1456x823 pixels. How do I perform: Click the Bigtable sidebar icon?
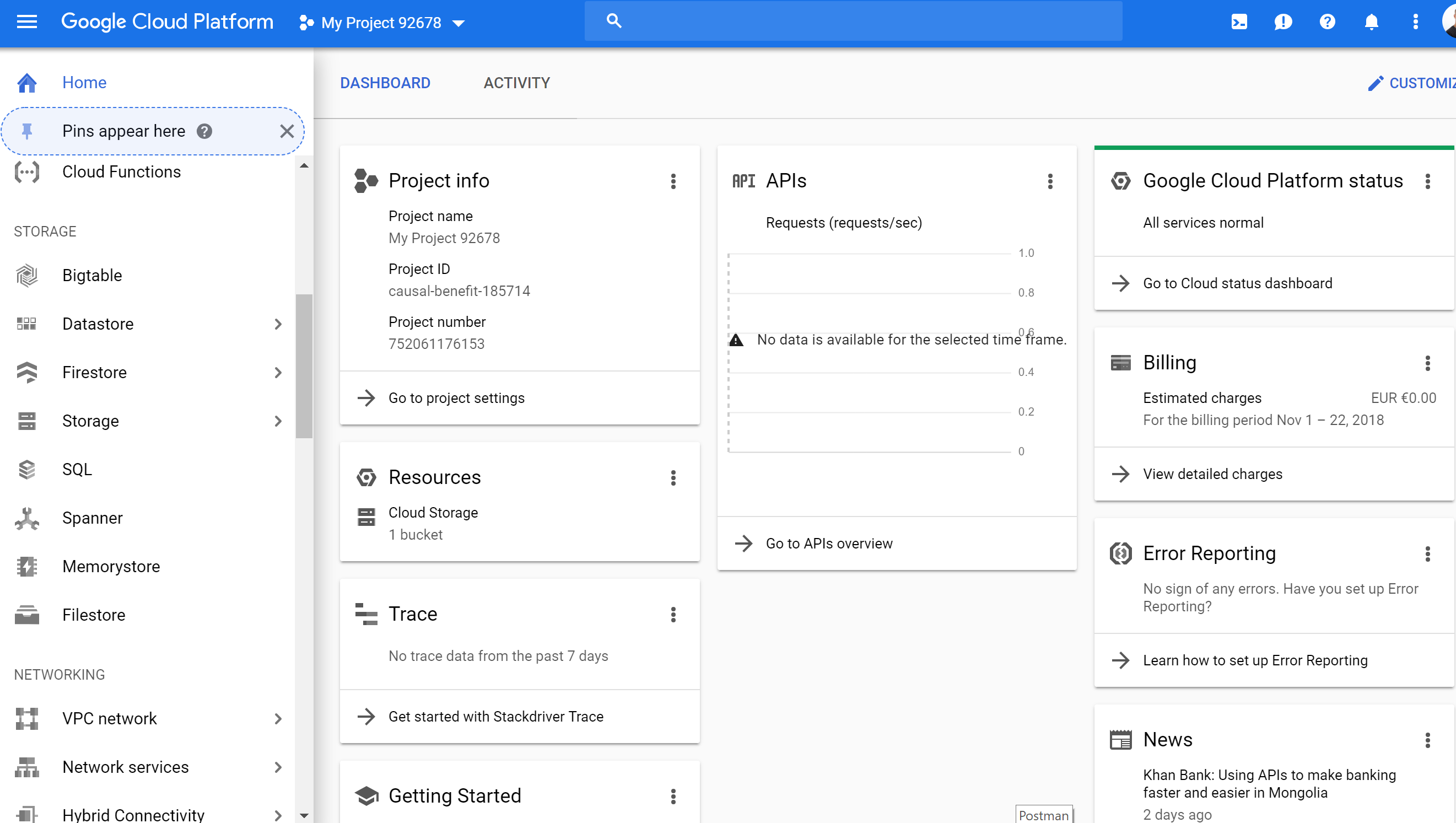point(26,275)
